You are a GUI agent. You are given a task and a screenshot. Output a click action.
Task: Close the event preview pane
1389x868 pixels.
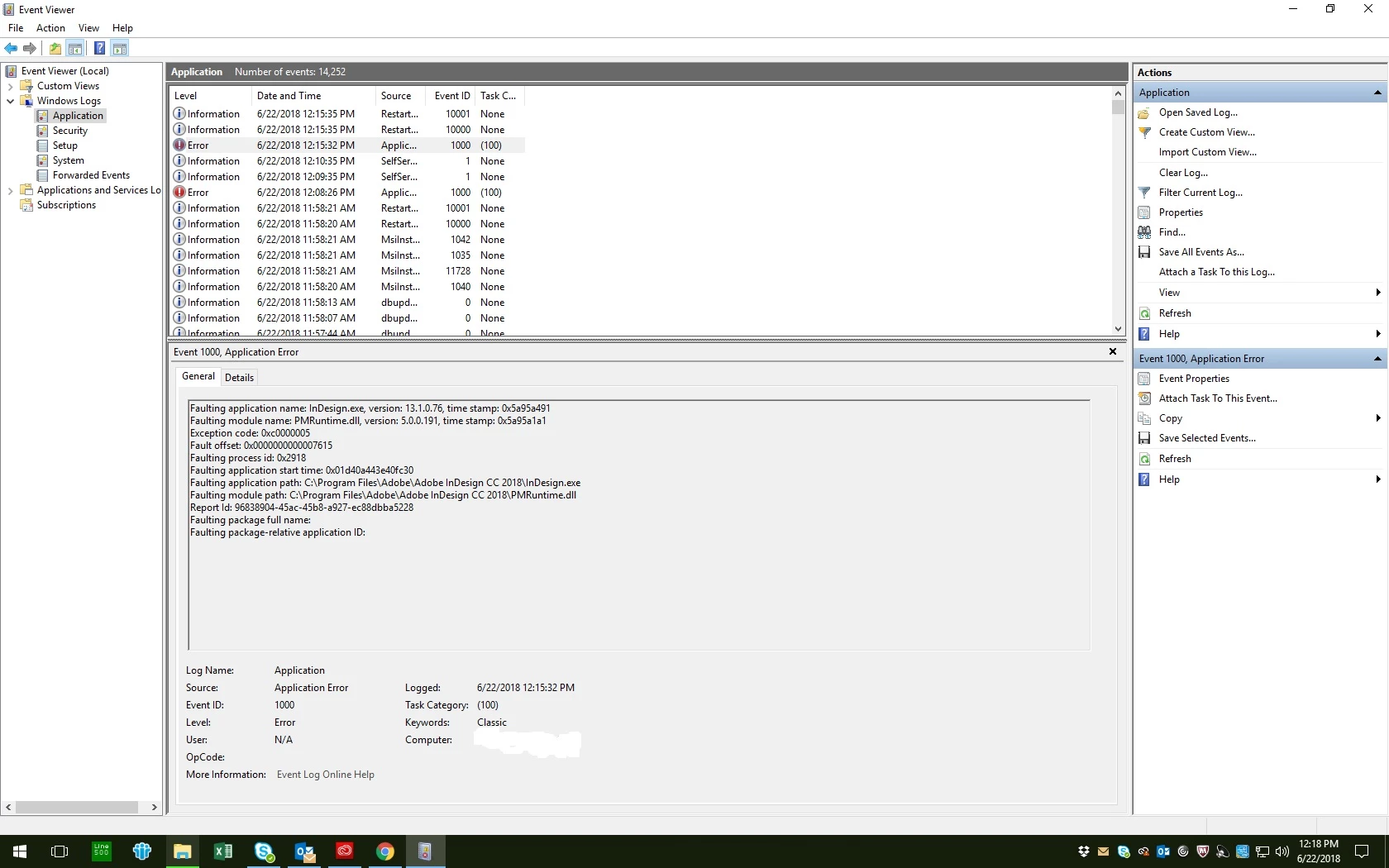[x=1113, y=351]
